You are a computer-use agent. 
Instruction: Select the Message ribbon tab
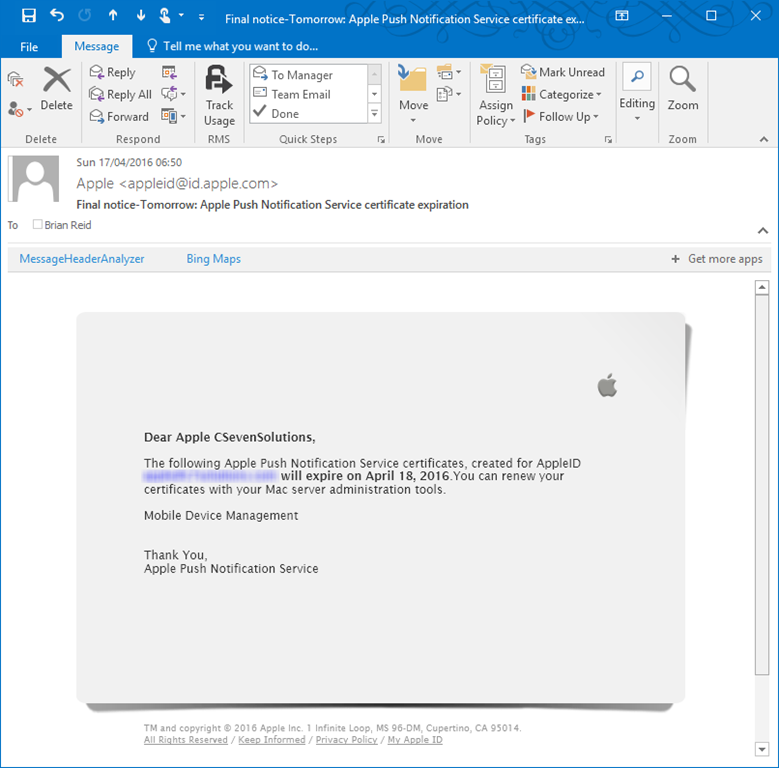coord(97,46)
